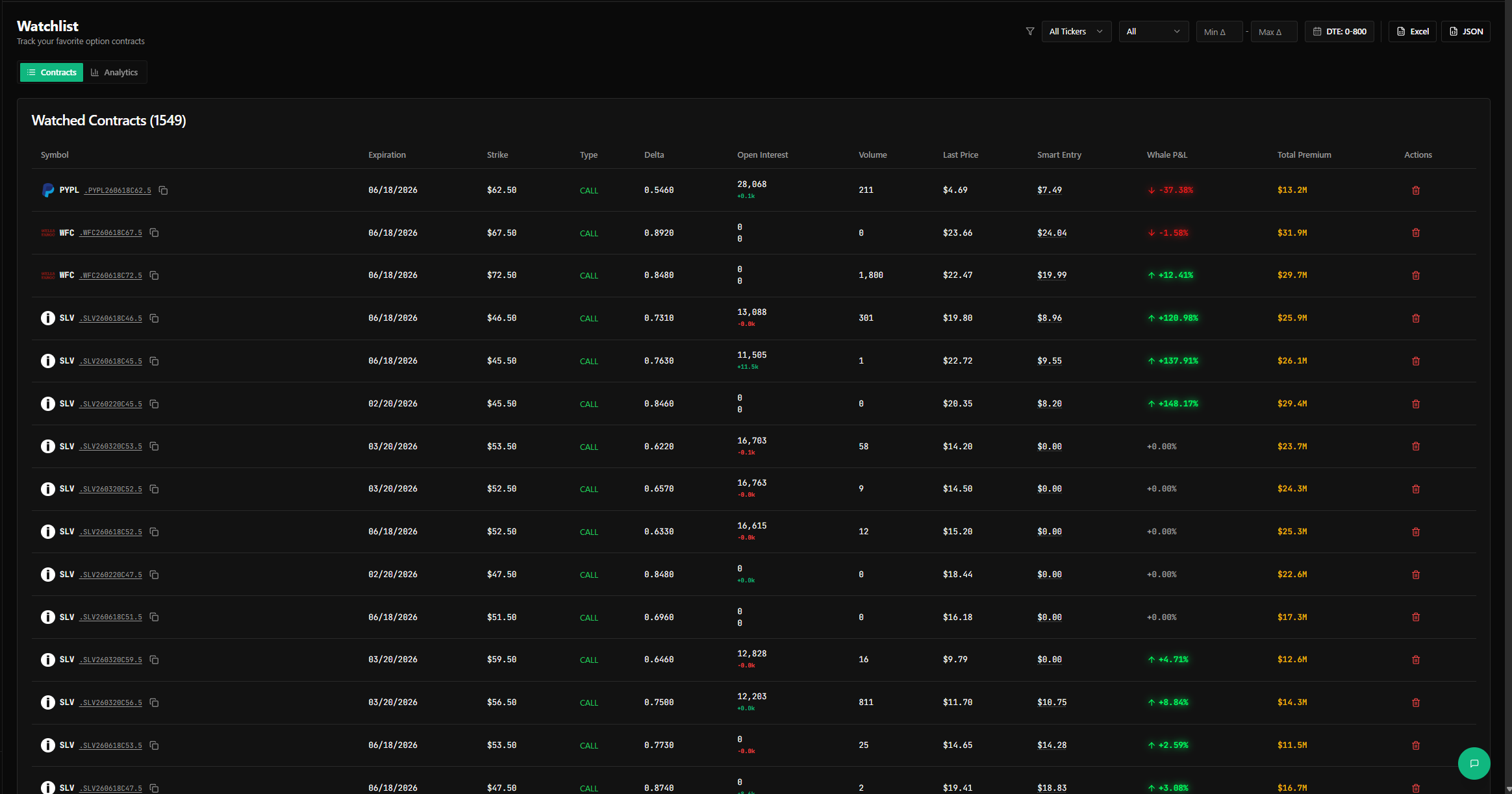Open the PYPL260618C62.5 contract link
1512x794 pixels.
click(118, 190)
